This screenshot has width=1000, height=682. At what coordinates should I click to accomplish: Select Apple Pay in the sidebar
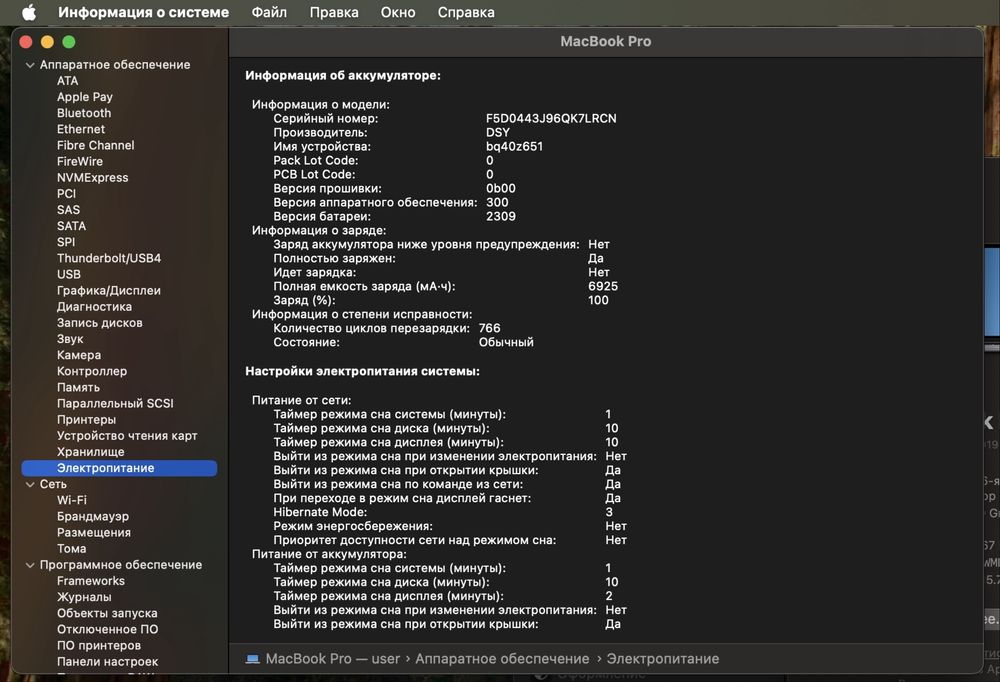(85, 97)
